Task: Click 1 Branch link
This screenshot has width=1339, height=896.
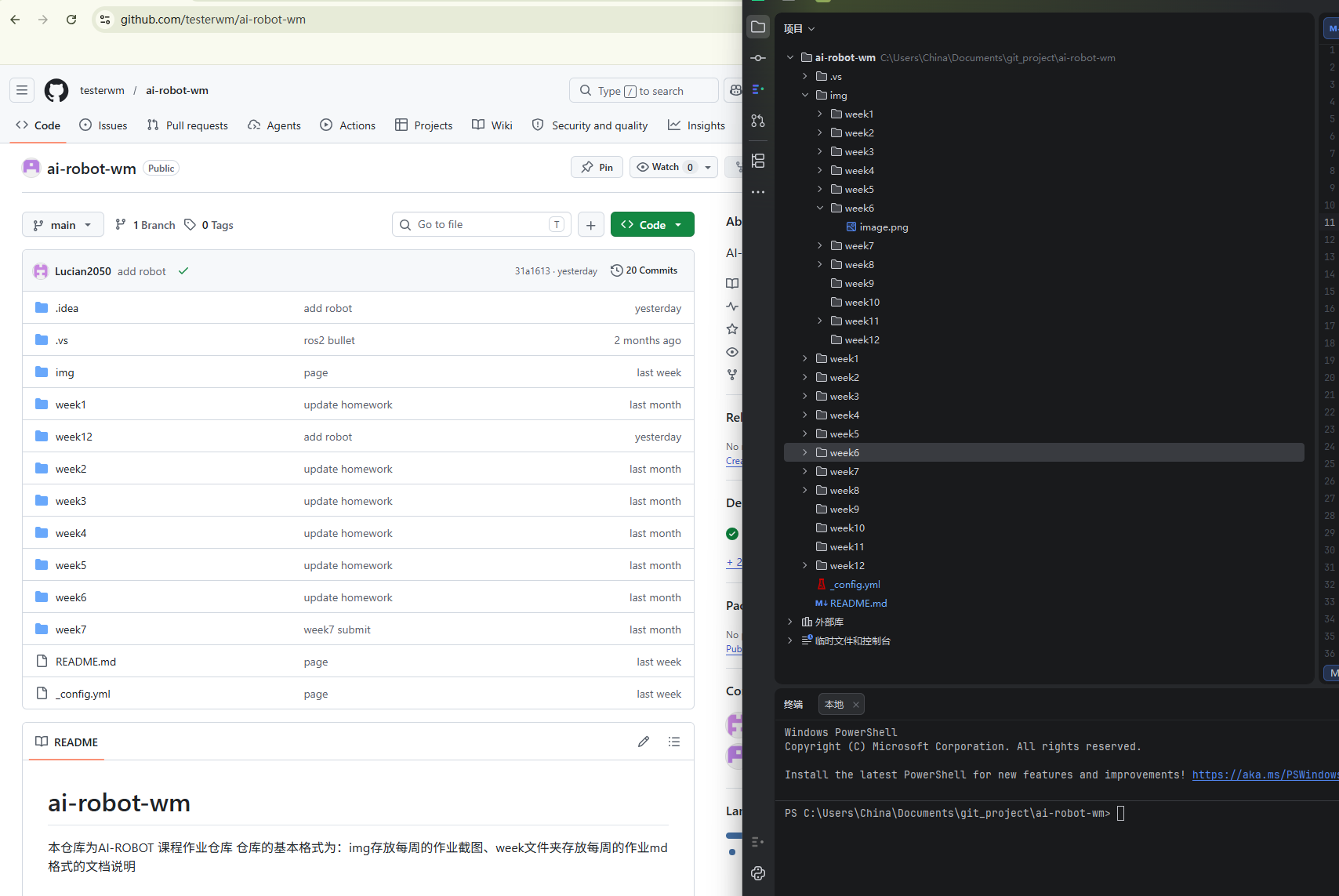Action: 145,225
